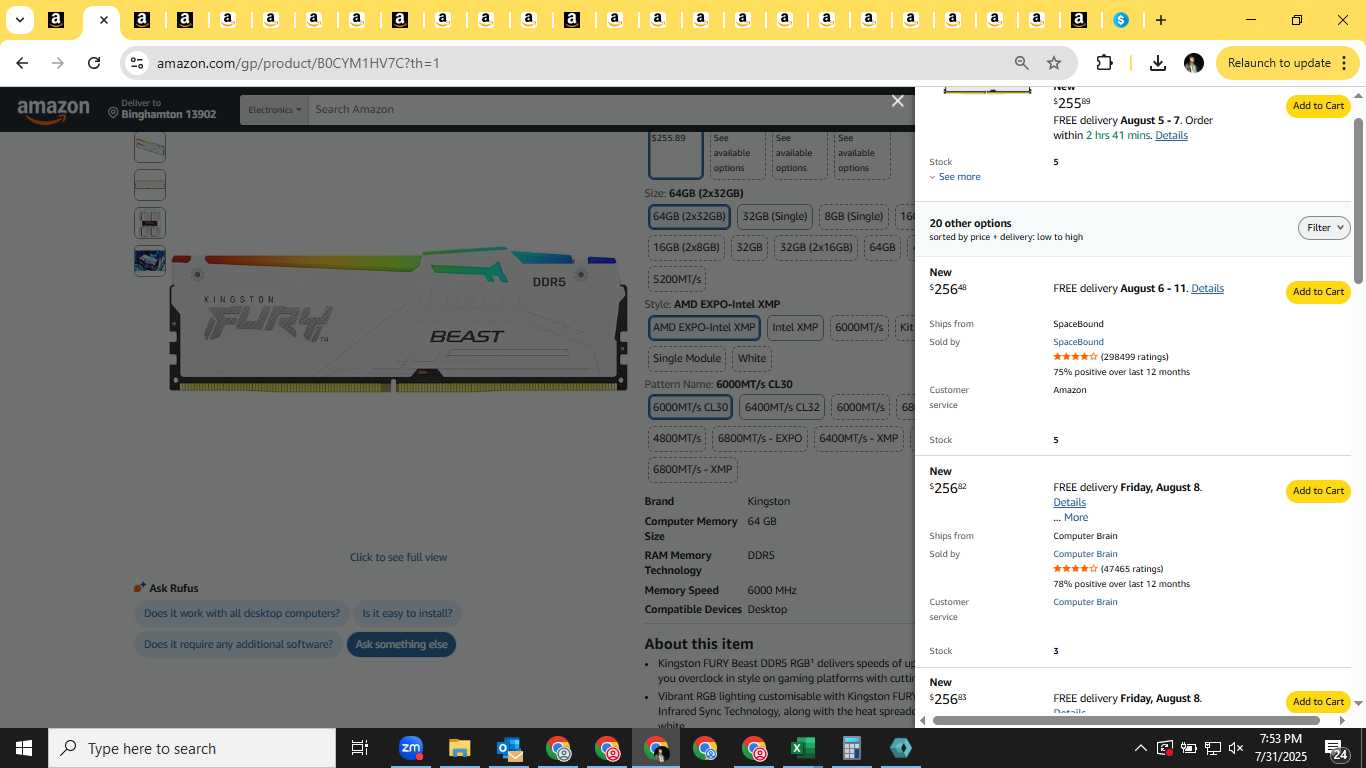
Task: Open Details link for August 5 - 7 delivery
Action: [1171, 135]
